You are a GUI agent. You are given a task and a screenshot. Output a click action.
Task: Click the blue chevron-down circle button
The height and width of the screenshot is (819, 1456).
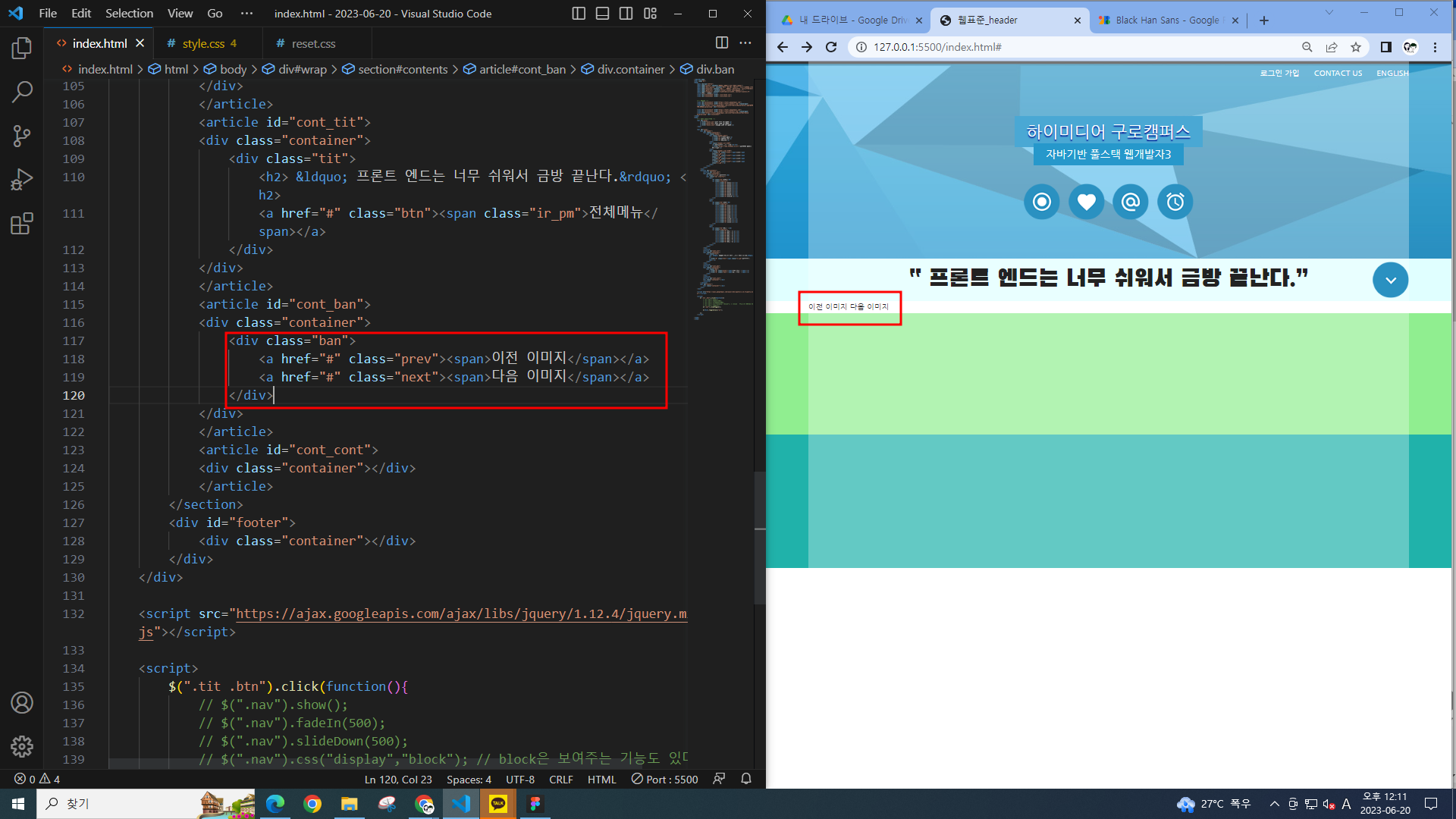(1390, 280)
